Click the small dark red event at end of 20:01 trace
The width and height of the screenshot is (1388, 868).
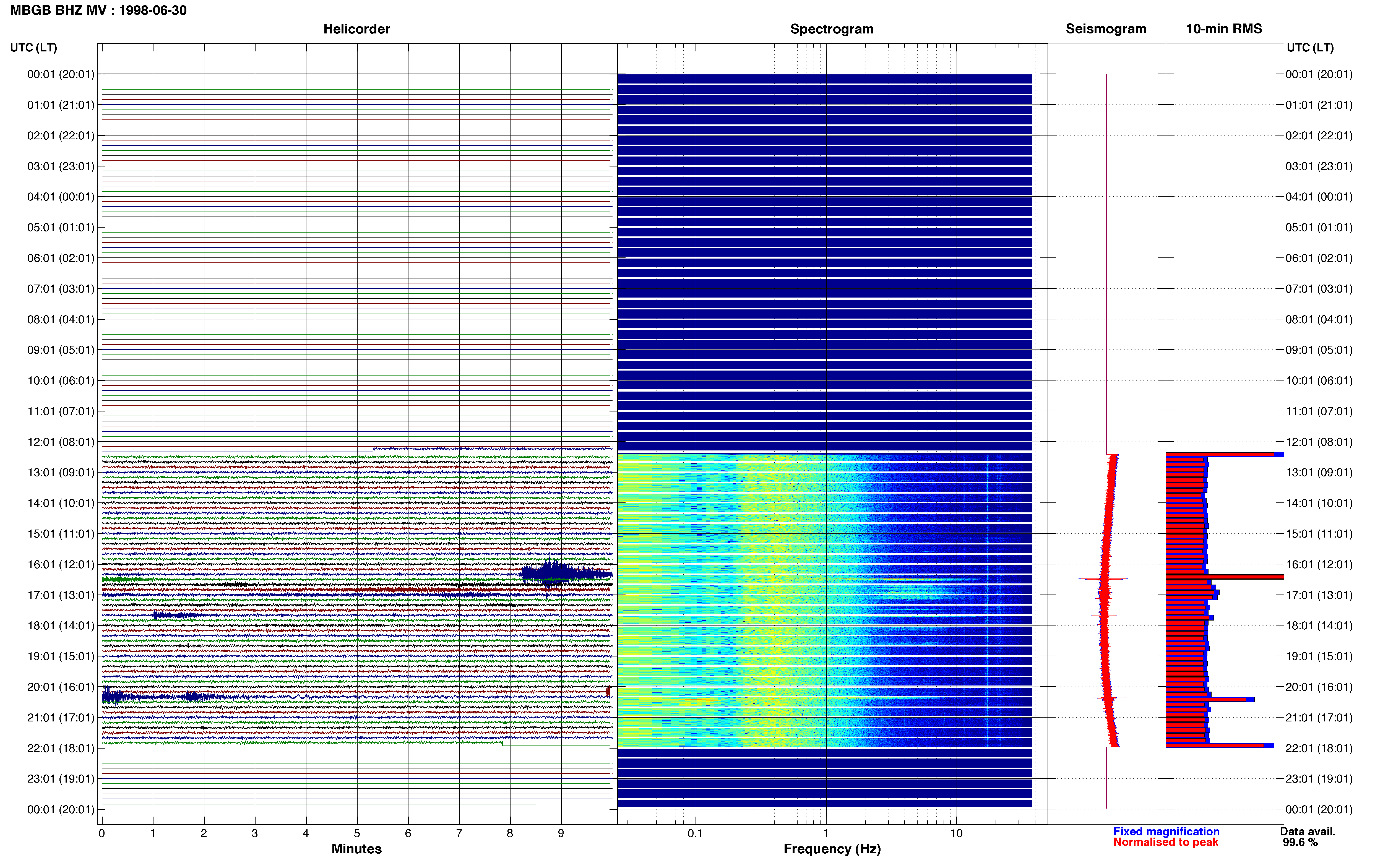[x=608, y=691]
